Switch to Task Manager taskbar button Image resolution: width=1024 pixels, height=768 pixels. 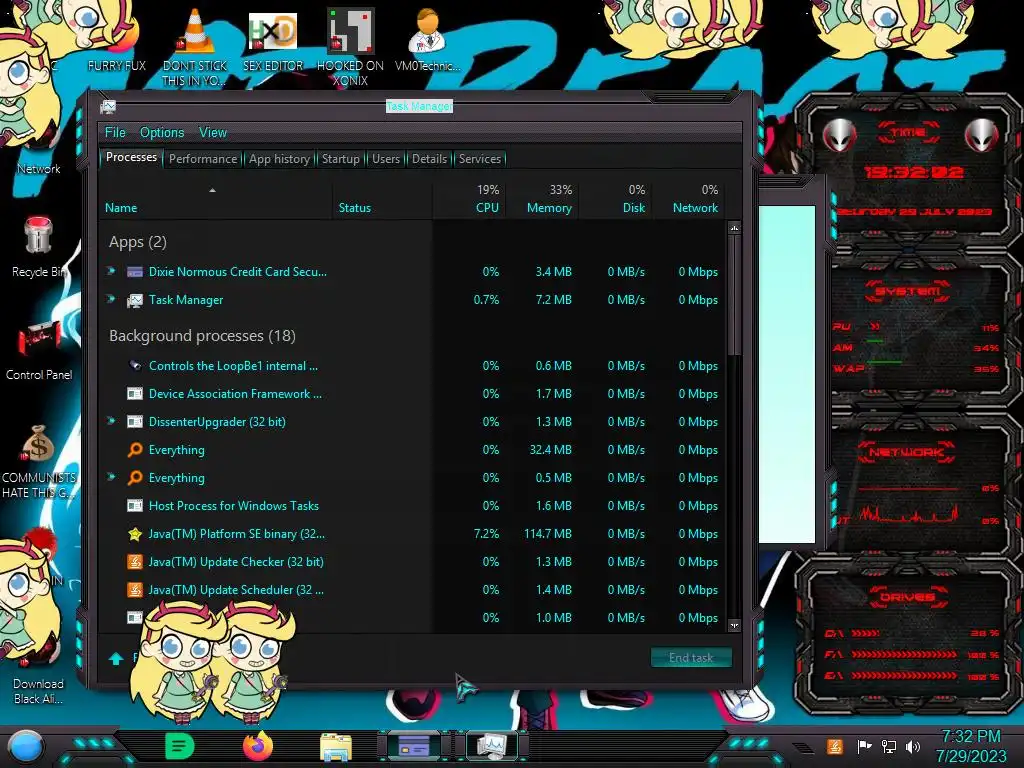(x=491, y=746)
